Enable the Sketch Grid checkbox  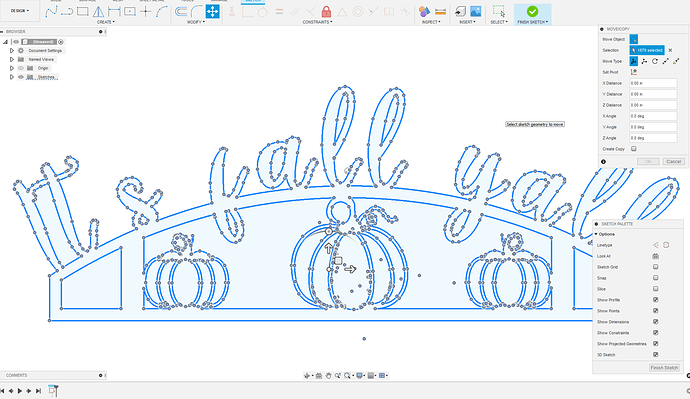pos(655,267)
